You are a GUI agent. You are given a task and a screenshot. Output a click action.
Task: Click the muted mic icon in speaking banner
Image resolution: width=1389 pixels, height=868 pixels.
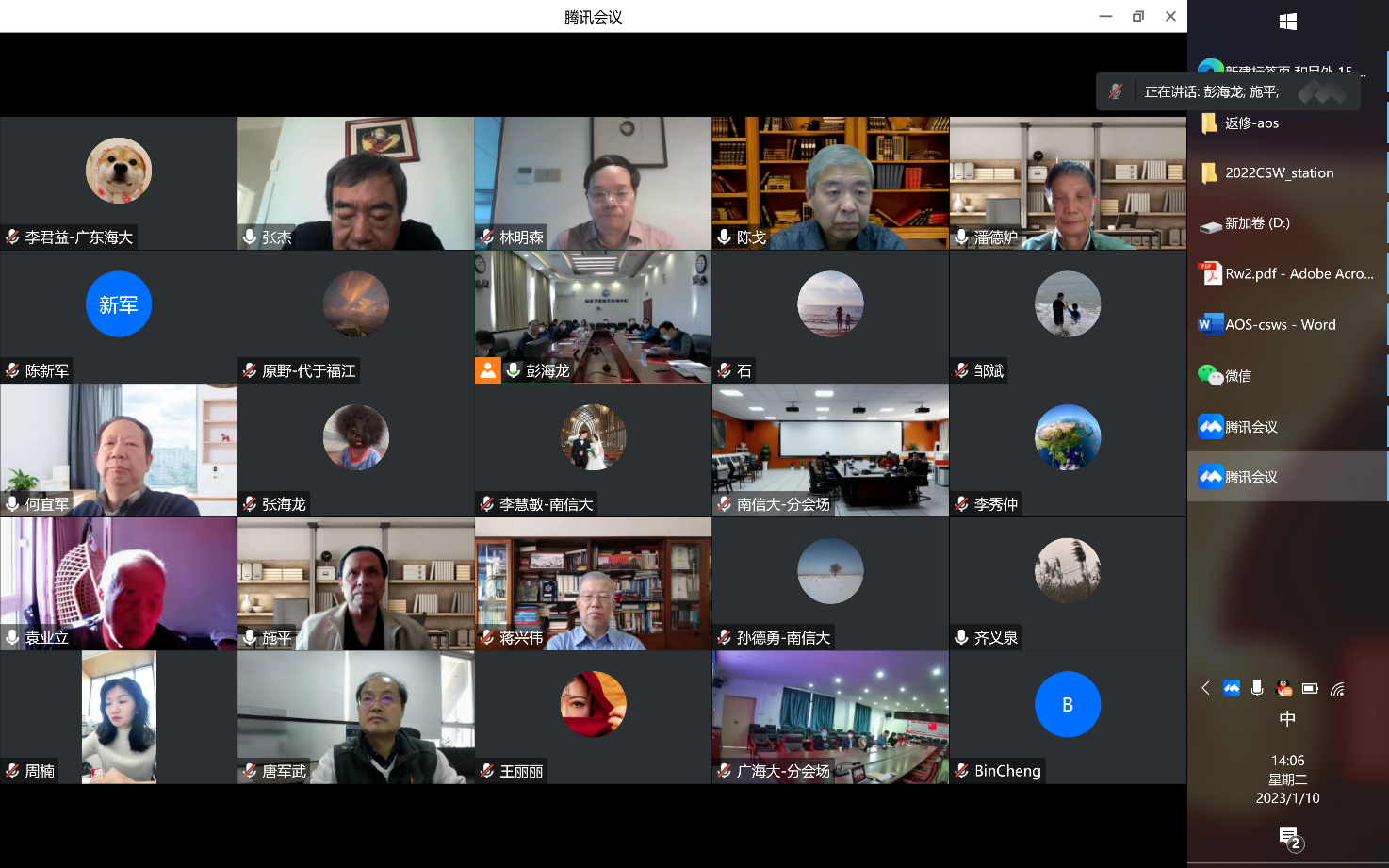tap(1116, 91)
